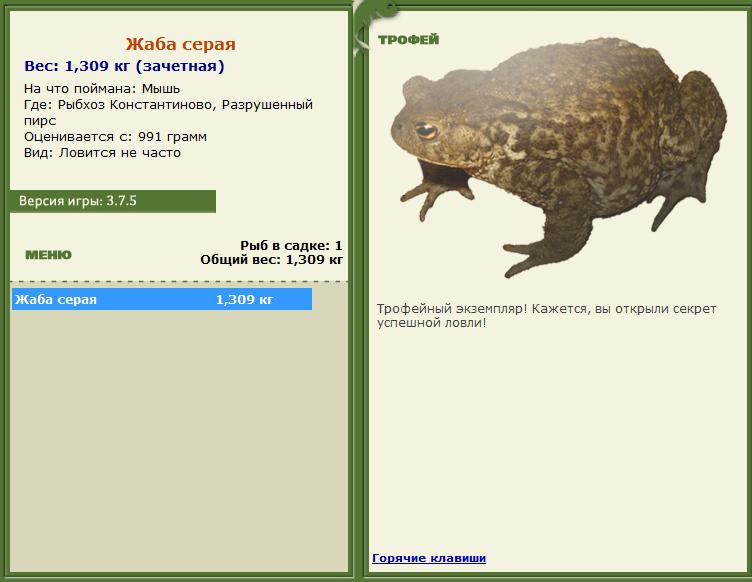Click the text 'Вид: Ловится не часто'
Screen dimensions: 752x582
(103, 153)
